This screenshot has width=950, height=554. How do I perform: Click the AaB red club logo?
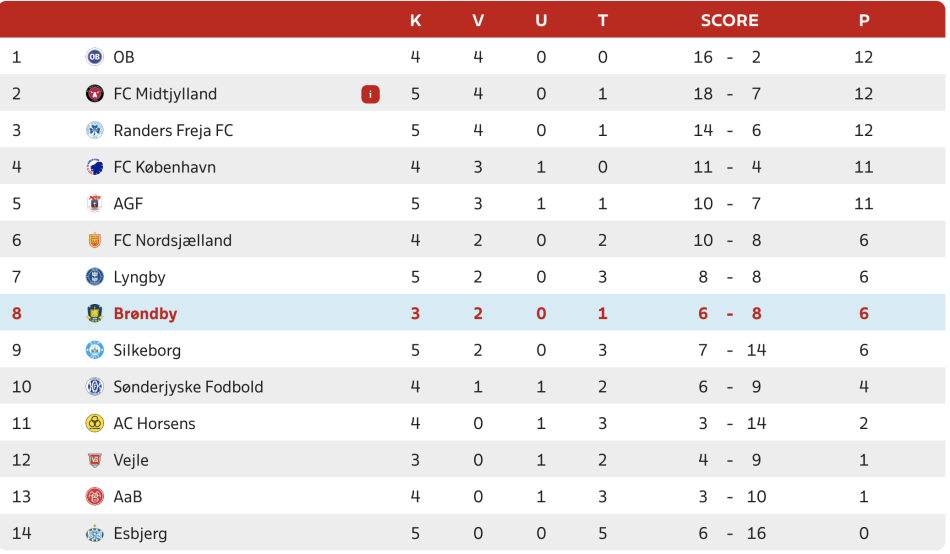[95, 496]
